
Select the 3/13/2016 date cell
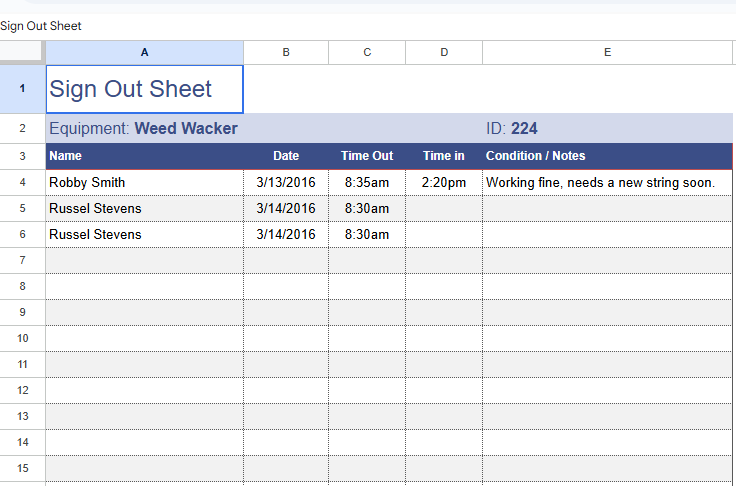[286, 182]
